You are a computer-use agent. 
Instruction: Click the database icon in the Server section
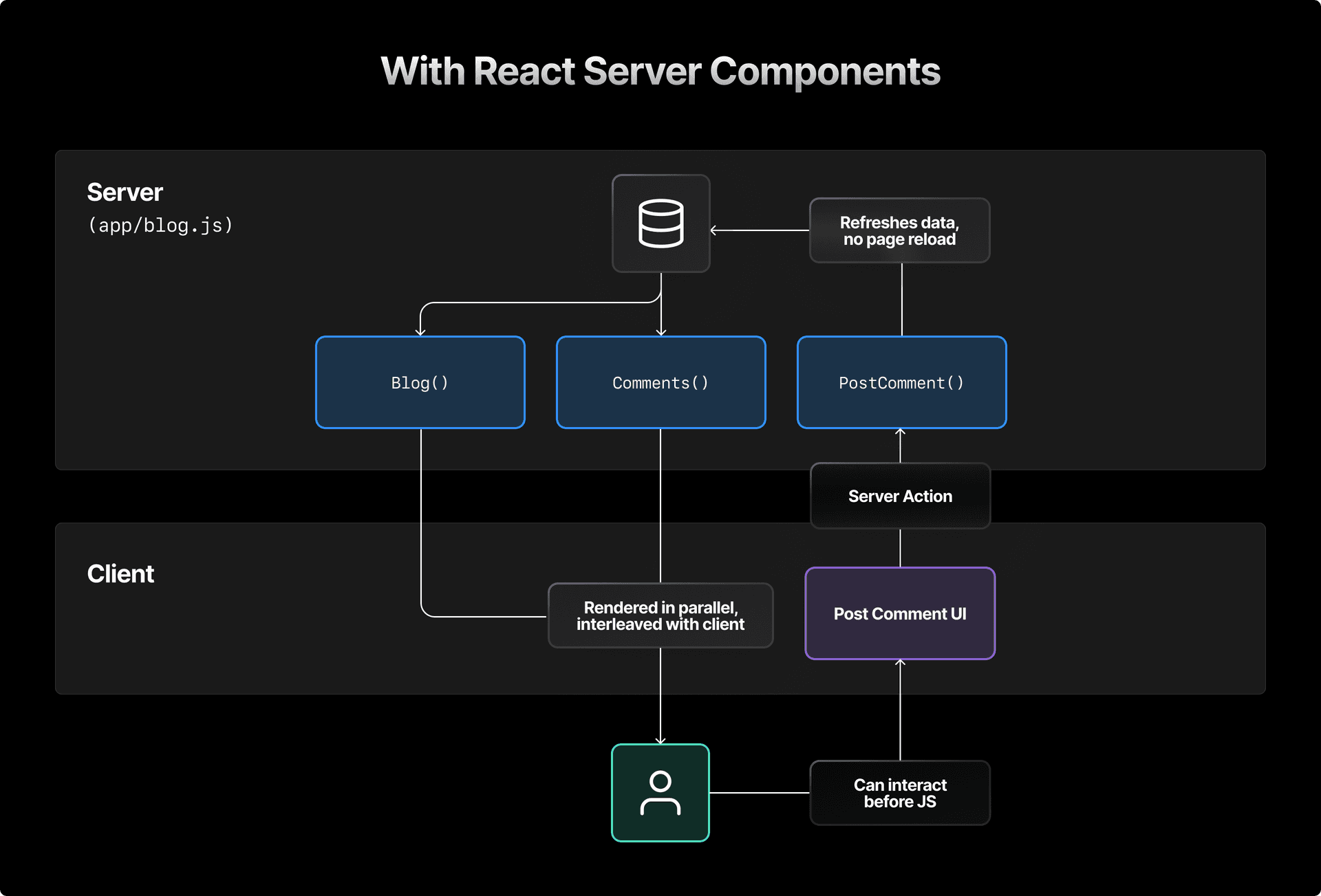[660, 223]
